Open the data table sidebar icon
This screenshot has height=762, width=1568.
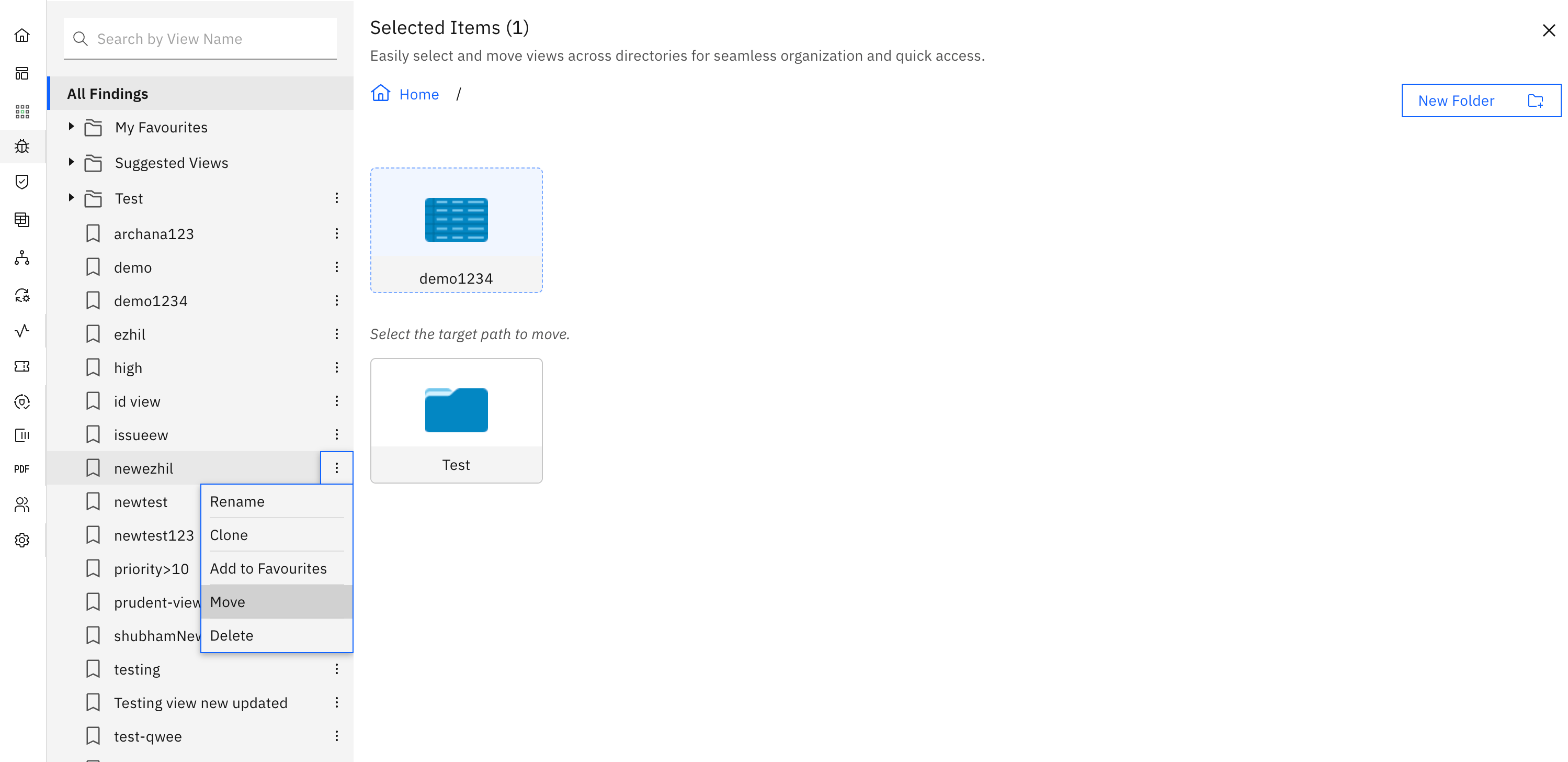(22, 220)
